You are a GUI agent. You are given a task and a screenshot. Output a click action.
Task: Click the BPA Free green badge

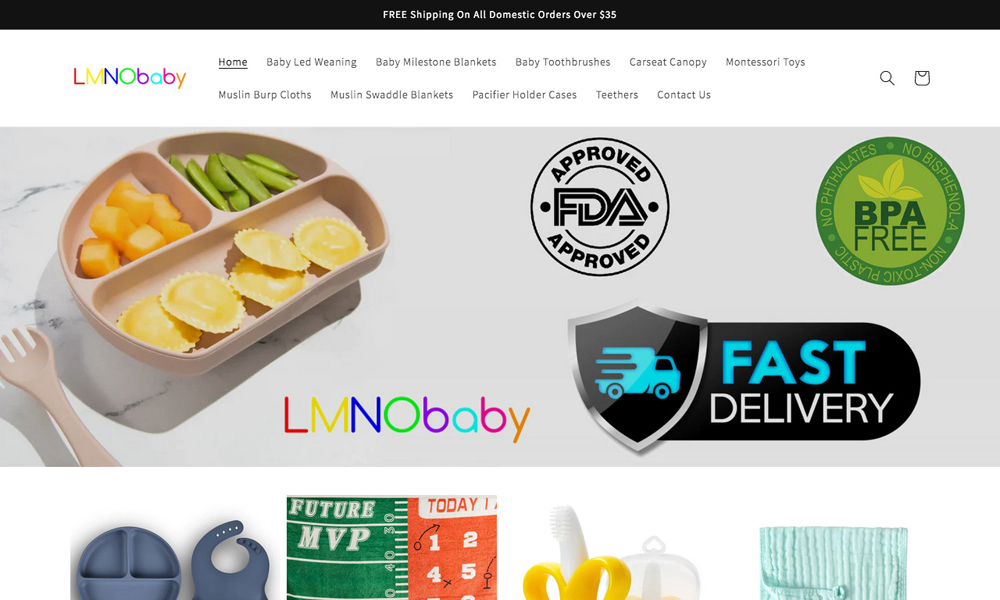pyautogui.click(x=890, y=210)
